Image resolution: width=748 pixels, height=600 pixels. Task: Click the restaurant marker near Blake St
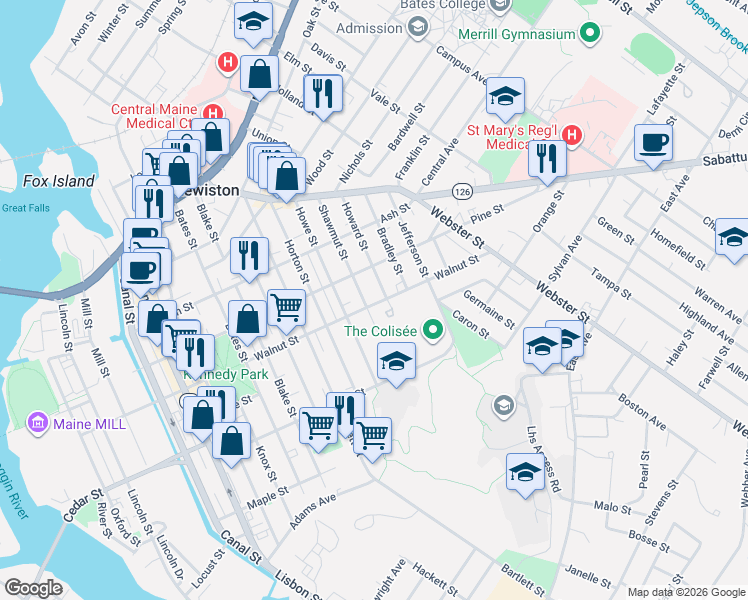[x=249, y=259]
